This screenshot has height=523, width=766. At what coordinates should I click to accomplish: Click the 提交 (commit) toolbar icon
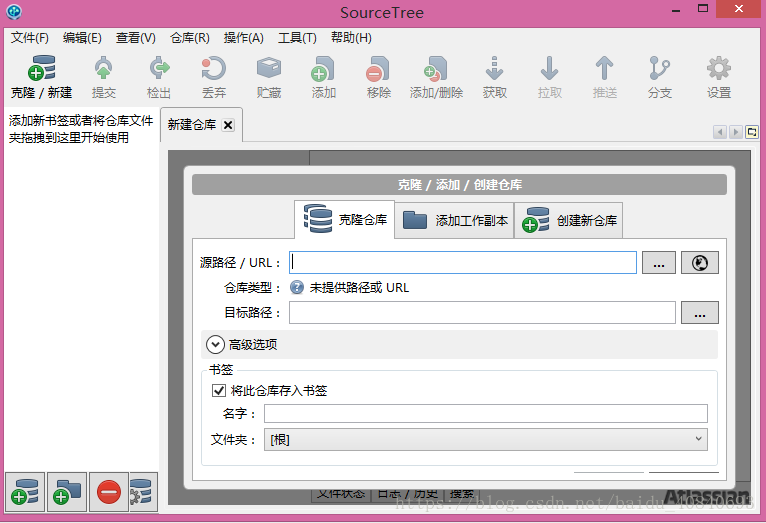tap(104, 68)
